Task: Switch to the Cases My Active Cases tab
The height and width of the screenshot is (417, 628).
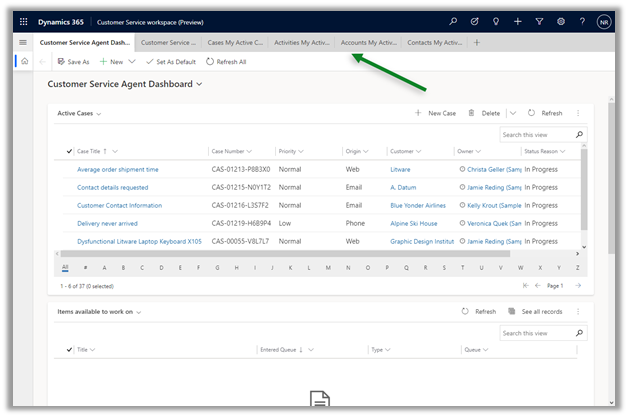Action: 235,43
